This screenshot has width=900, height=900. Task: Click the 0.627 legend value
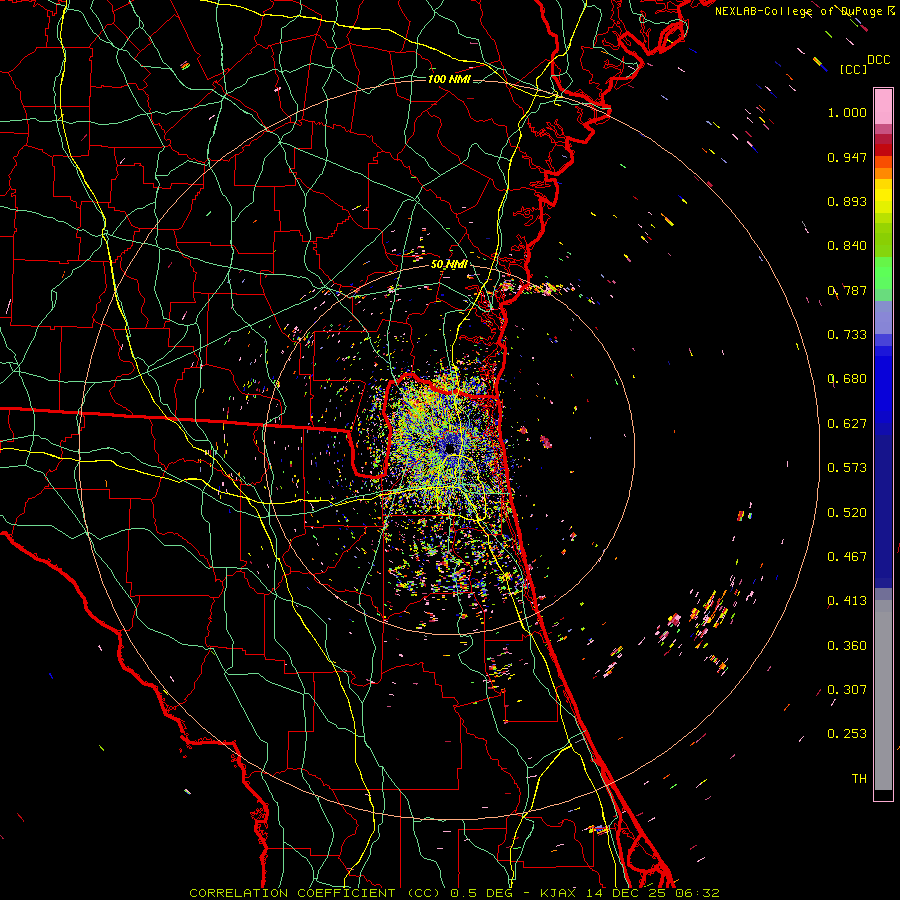pyautogui.click(x=847, y=424)
